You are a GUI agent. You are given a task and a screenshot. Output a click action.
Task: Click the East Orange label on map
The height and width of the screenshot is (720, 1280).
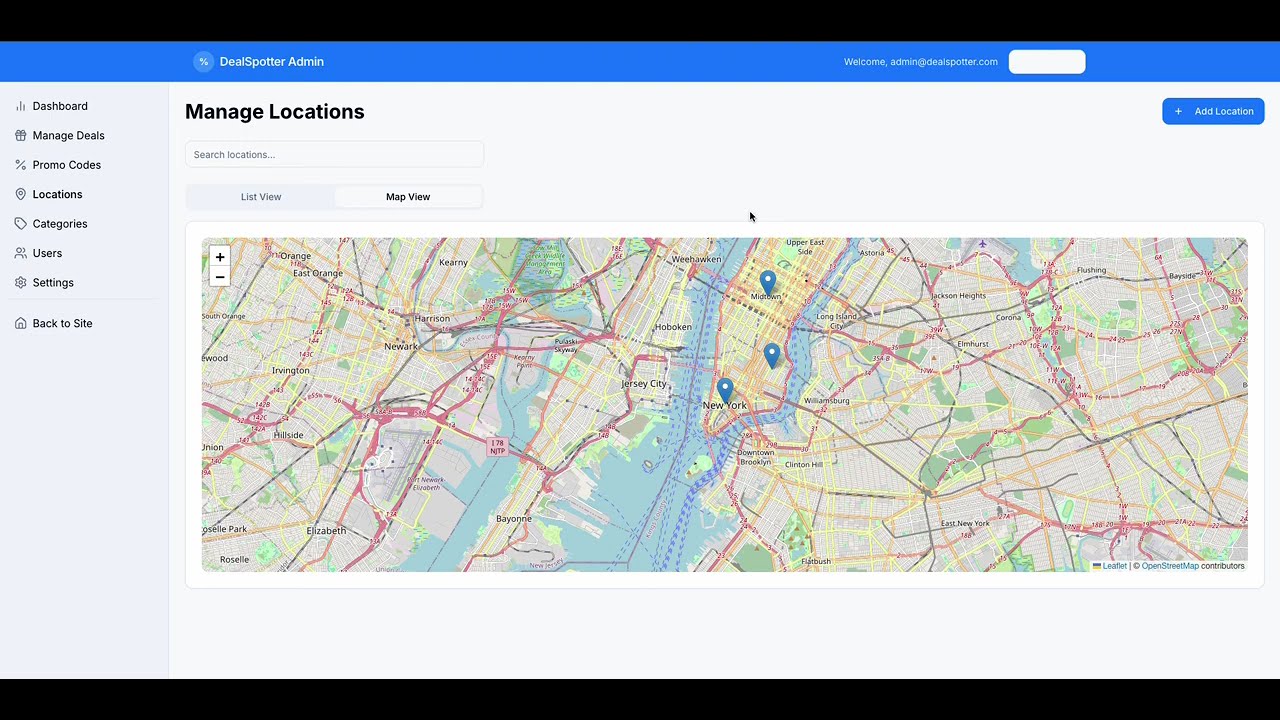pyautogui.click(x=318, y=273)
